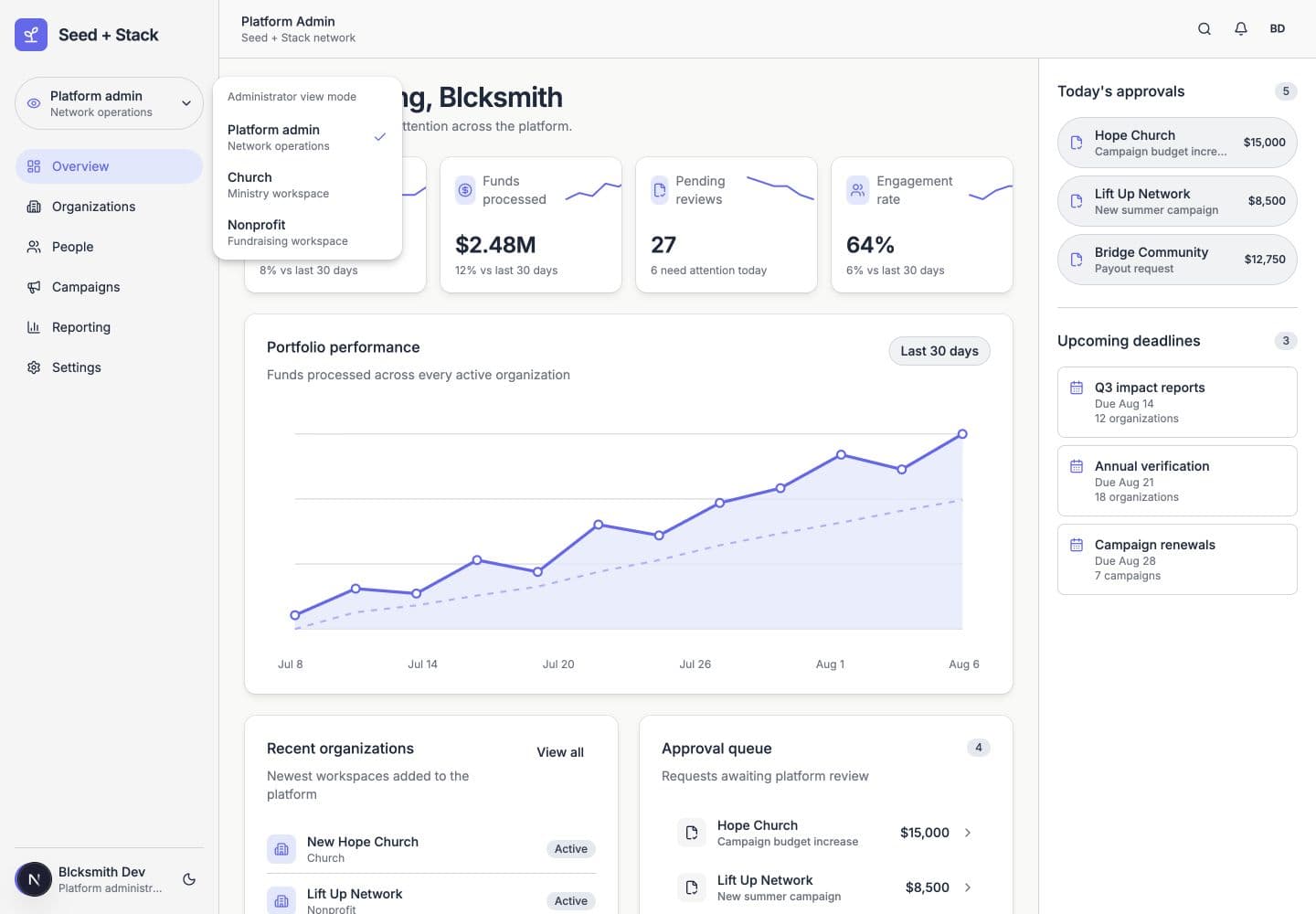Click the Funds processed dollar icon
Viewport: 1316px width, 914px height.
pos(465,190)
